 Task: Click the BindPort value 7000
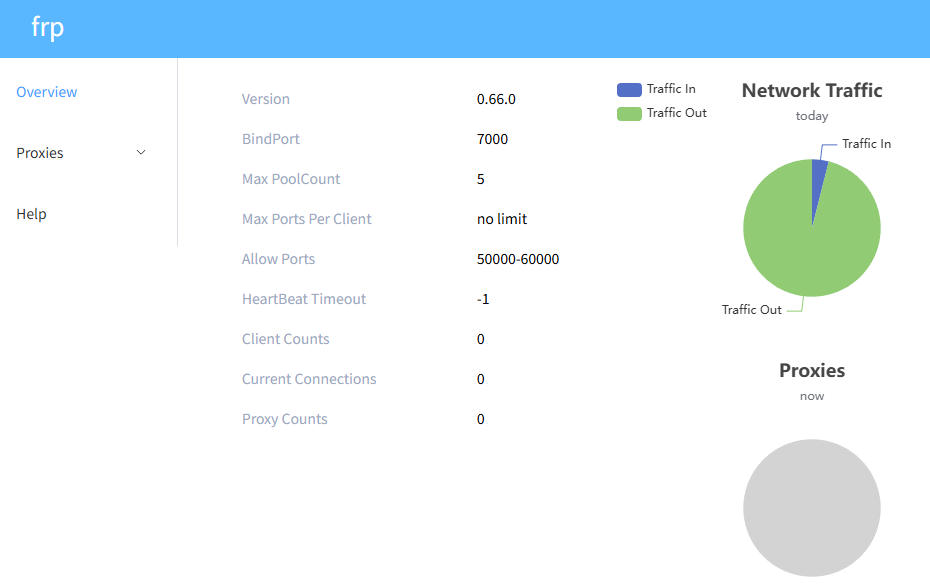click(x=492, y=139)
